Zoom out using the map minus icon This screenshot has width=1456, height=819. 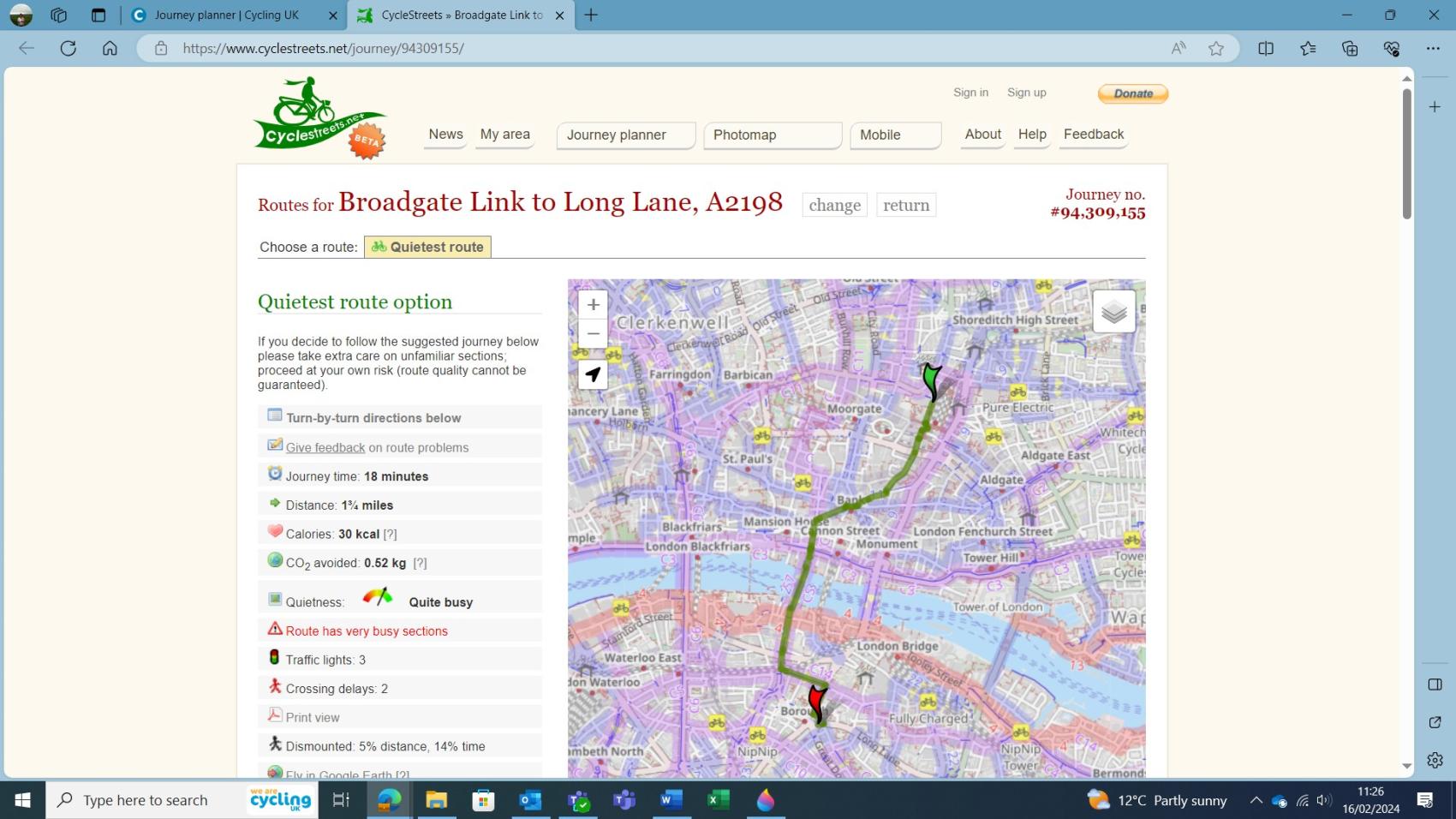click(592, 333)
